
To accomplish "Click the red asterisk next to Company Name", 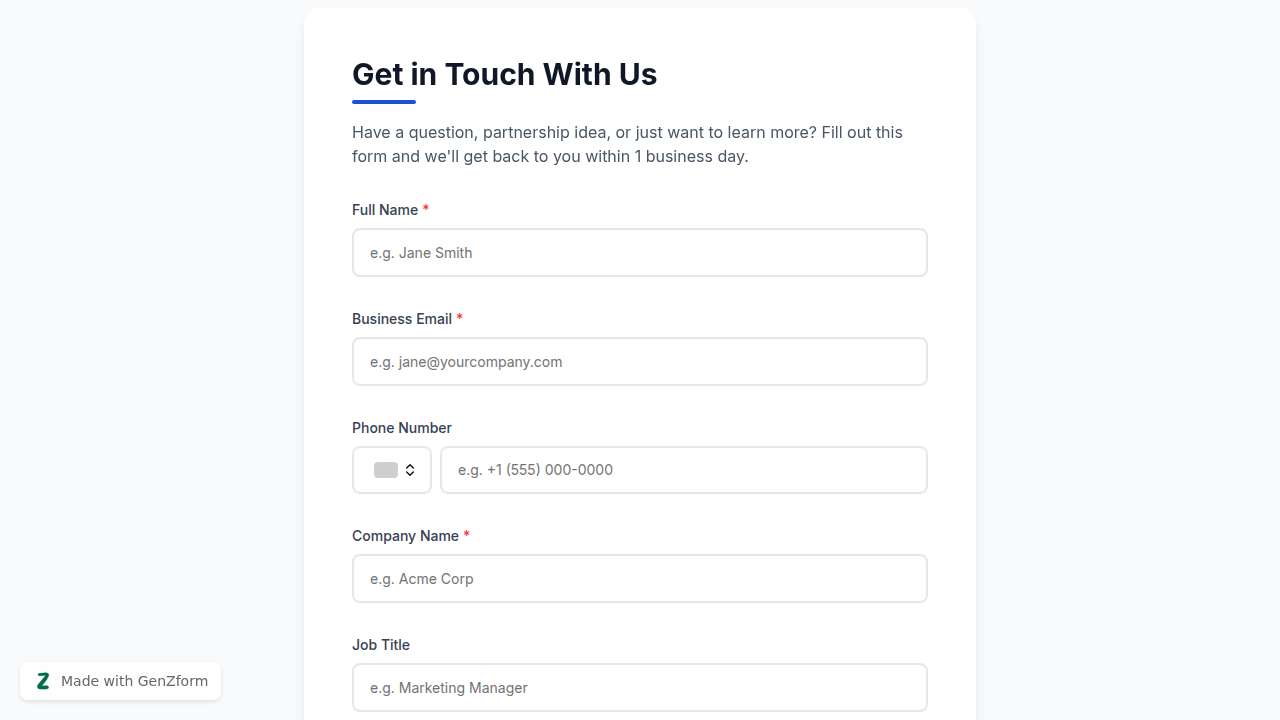I will pyautogui.click(x=466, y=535).
